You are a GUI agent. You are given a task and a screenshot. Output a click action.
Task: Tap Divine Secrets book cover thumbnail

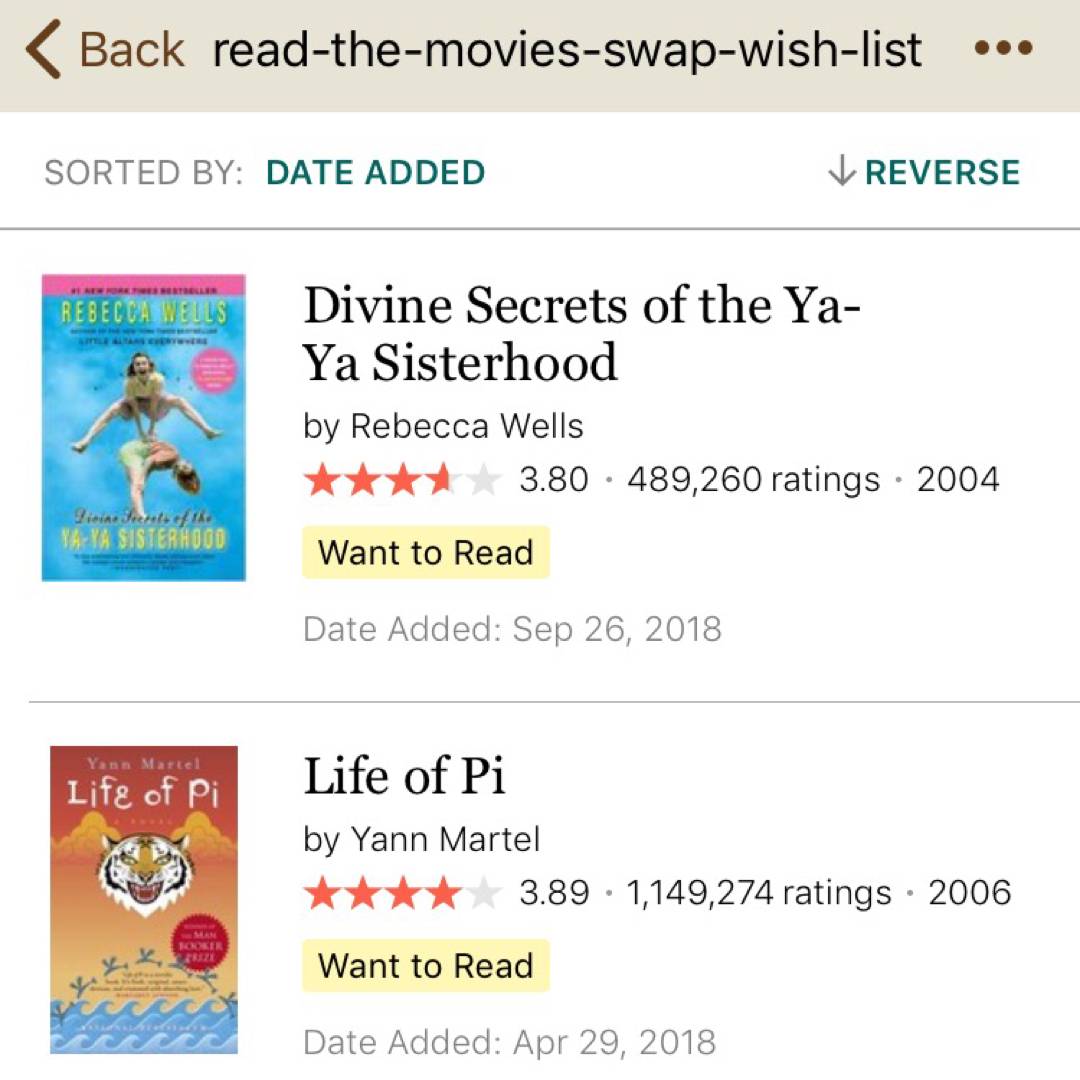(144, 428)
